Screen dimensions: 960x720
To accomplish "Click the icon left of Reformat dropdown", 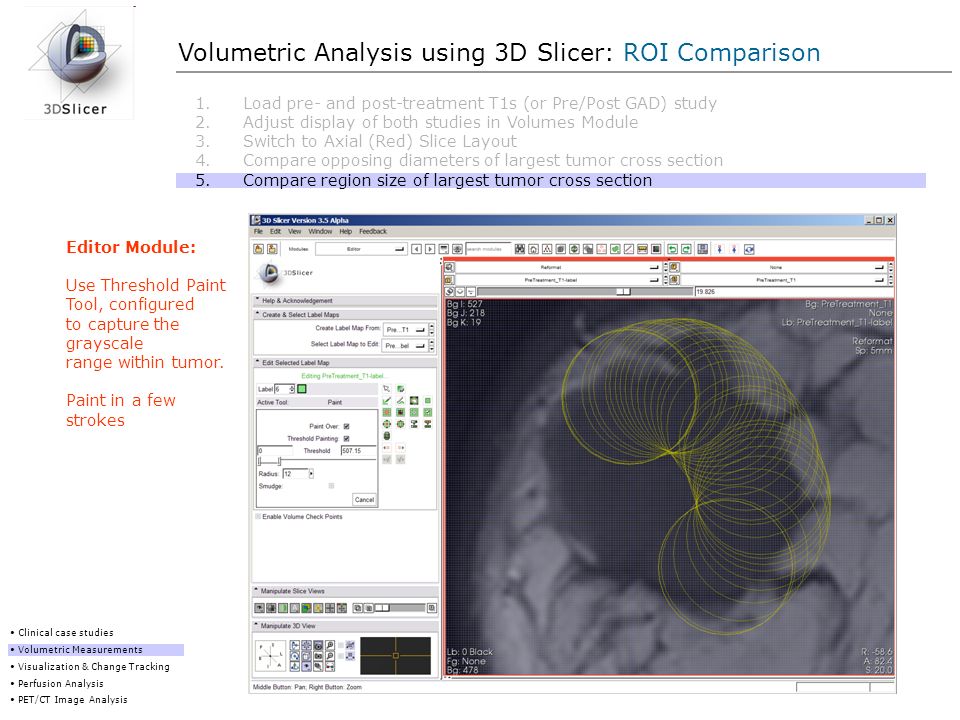I will [x=449, y=267].
